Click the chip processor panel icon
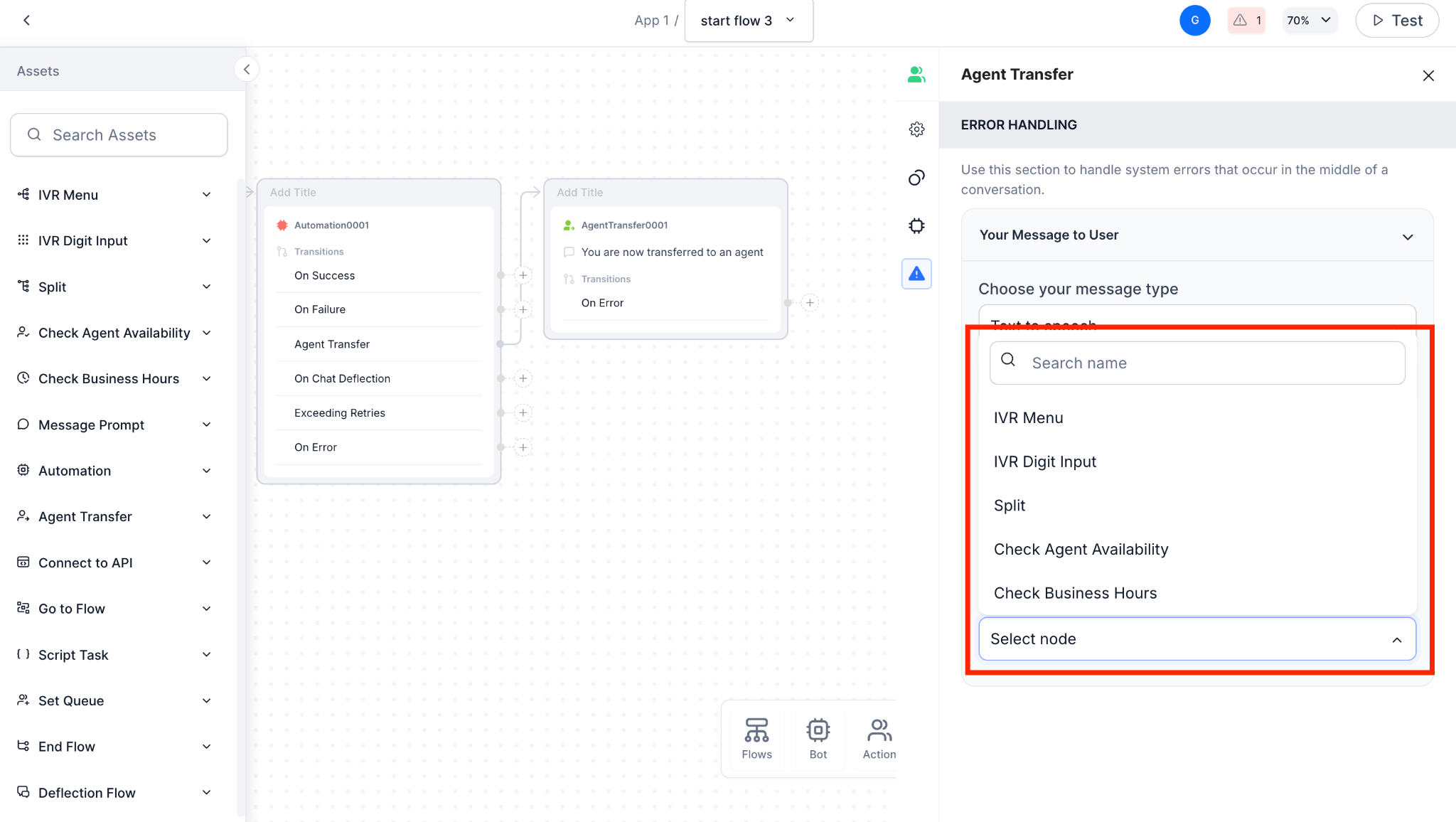Image resolution: width=1456 pixels, height=822 pixels. point(916,226)
